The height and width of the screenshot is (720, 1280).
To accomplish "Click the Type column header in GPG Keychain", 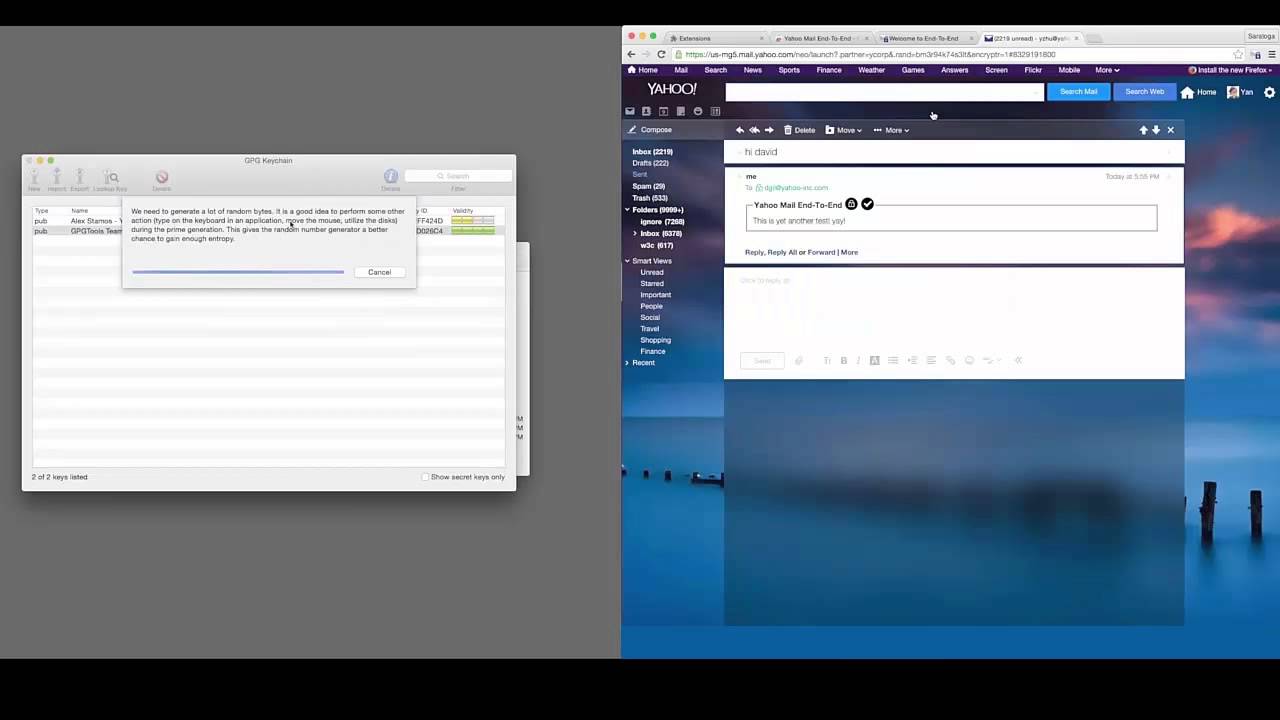I will pyautogui.click(x=41, y=211).
